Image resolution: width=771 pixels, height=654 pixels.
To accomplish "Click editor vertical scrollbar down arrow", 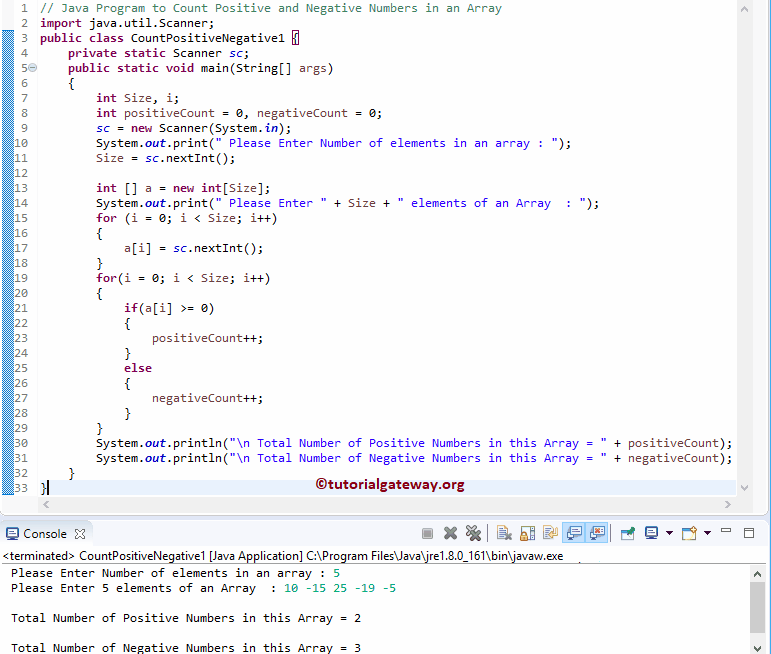I will pos(744,488).
